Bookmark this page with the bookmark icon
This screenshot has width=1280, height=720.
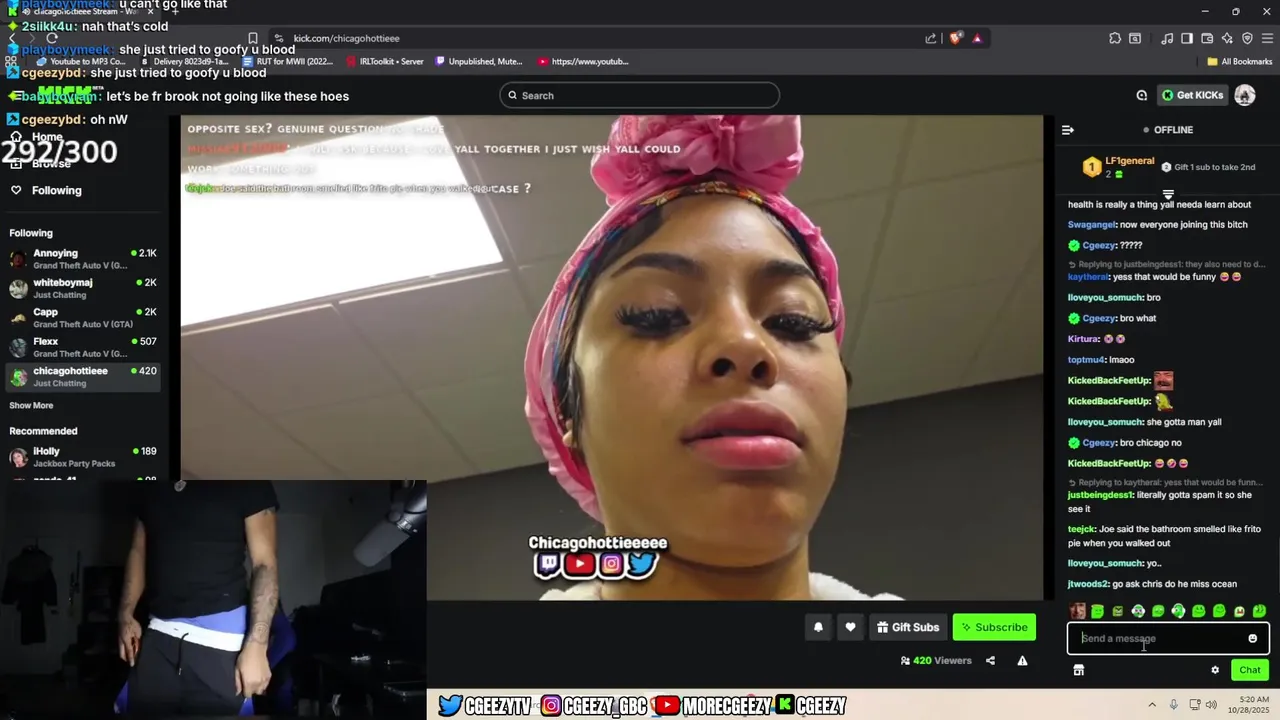(x=253, y=38)
